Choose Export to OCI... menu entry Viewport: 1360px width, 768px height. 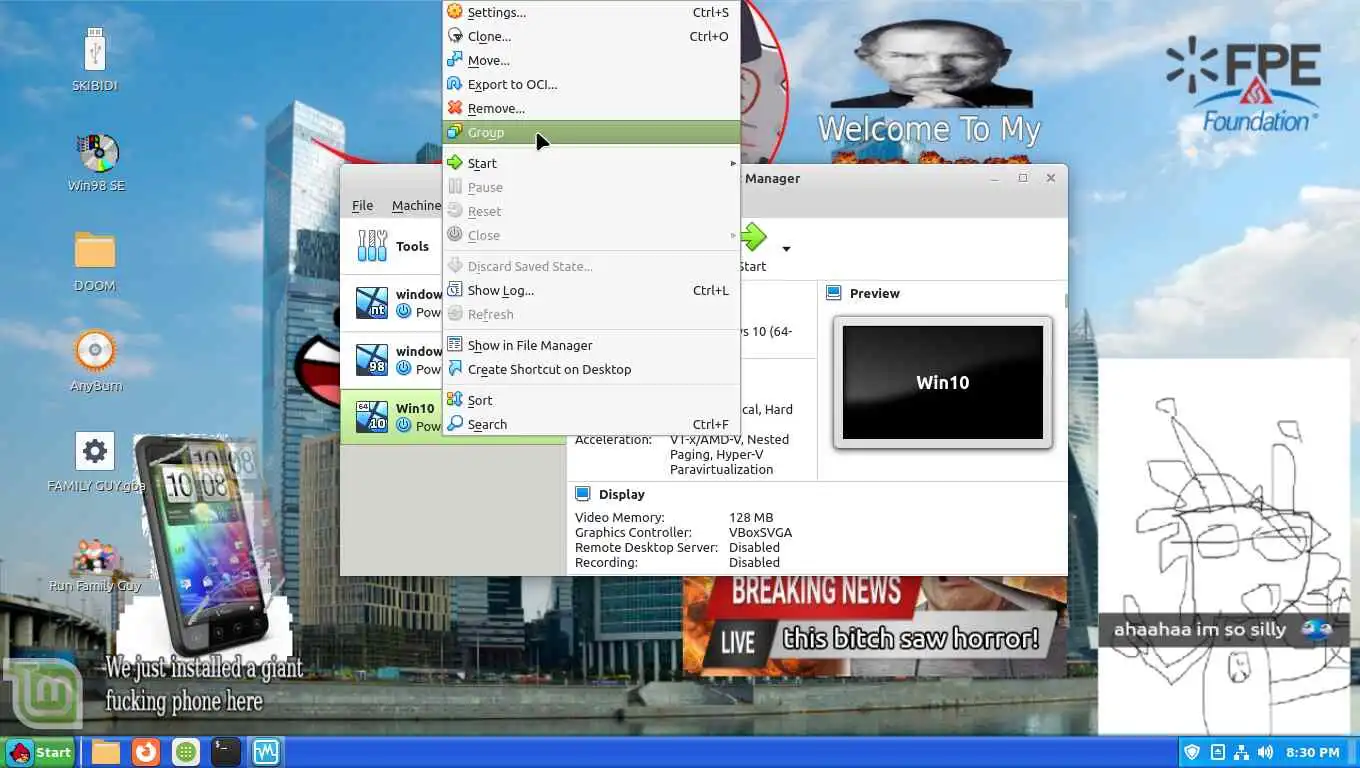591,84
